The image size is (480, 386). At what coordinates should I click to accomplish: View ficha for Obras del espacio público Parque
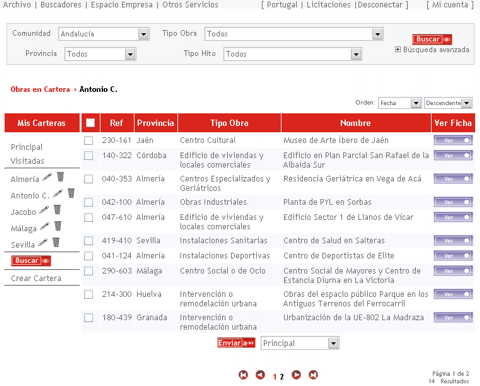click(x=453, y=294)
